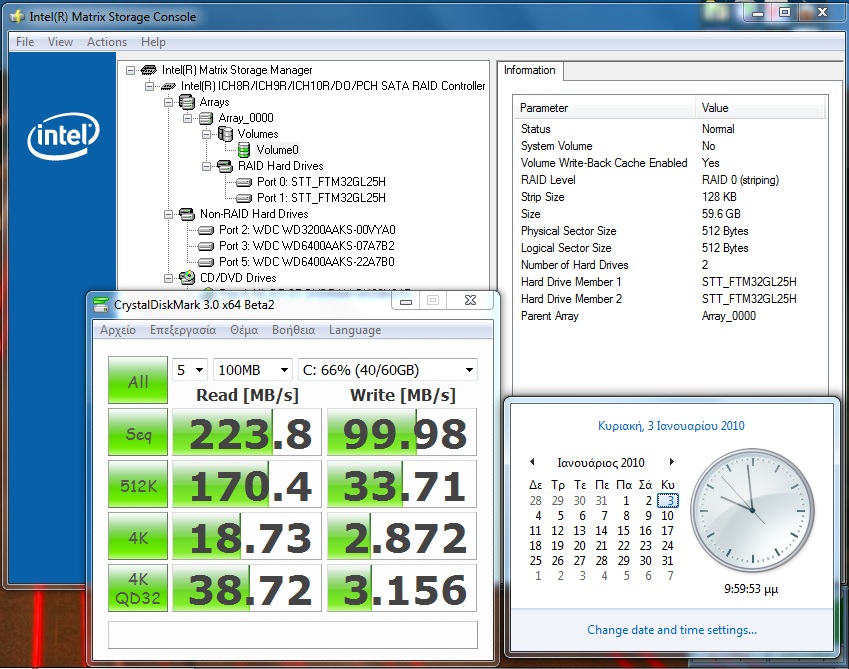Click the RAID Level row in Information
The image size is (849, 669).
coord(670,180)
